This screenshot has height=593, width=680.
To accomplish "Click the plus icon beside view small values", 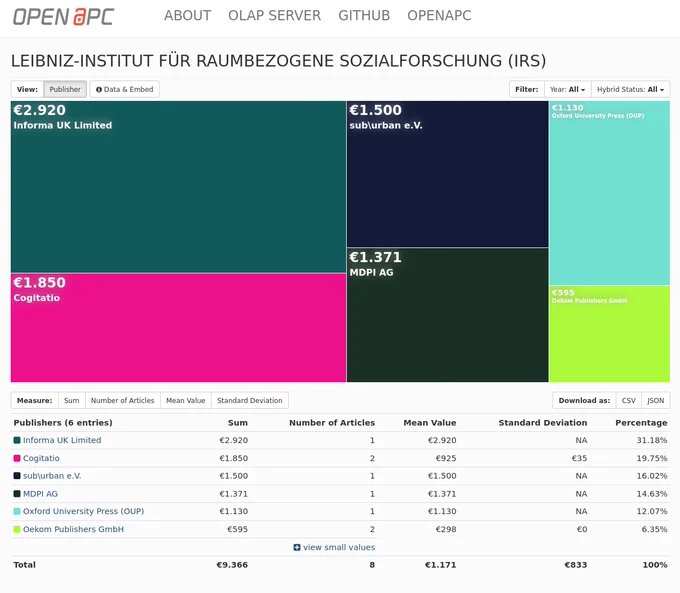I will (297, 547).
